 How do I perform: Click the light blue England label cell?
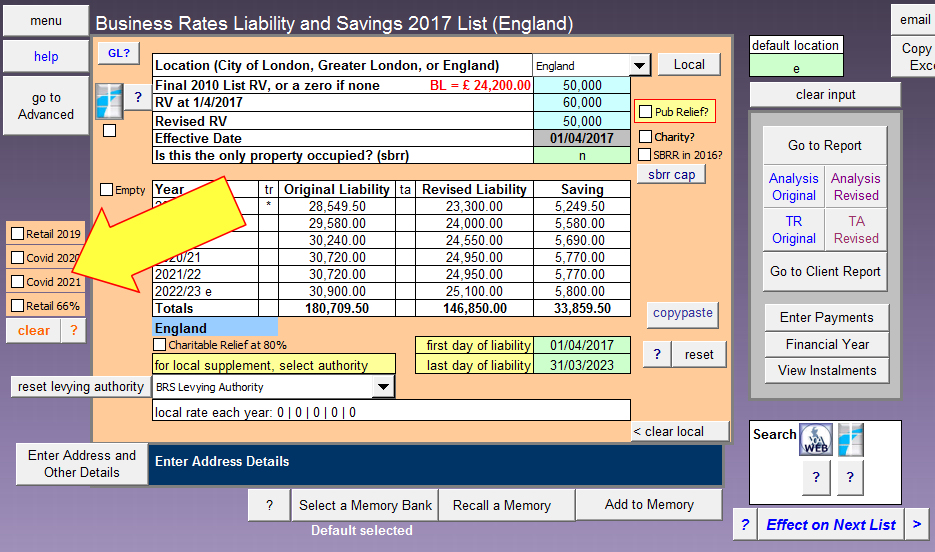click(x=215, y=328)
